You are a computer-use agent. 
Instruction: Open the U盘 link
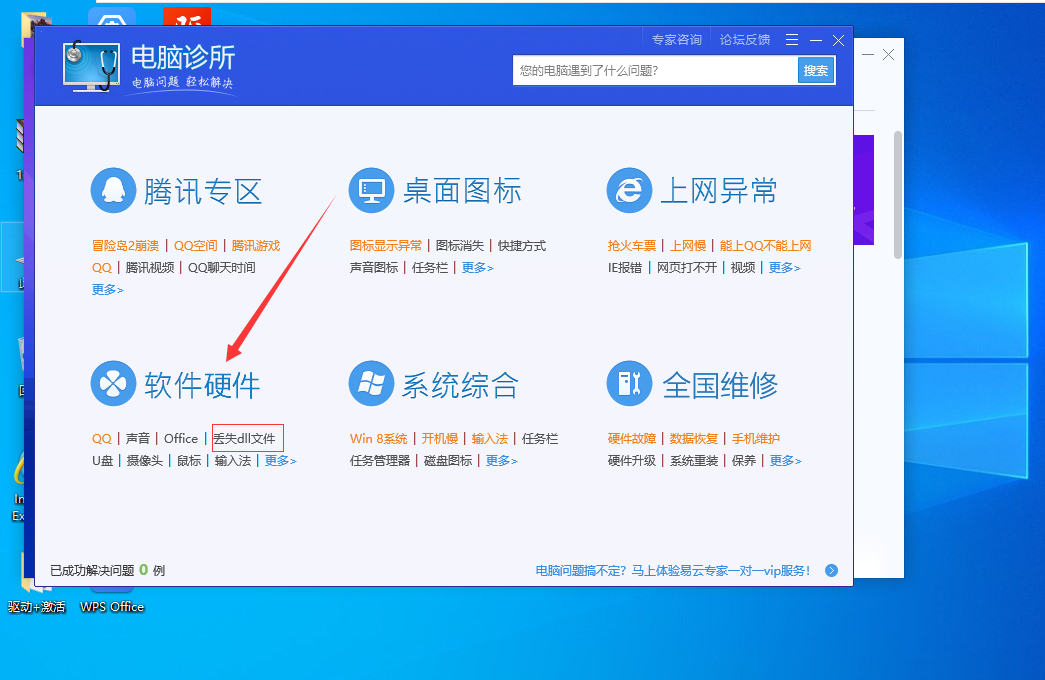(103, 461)
